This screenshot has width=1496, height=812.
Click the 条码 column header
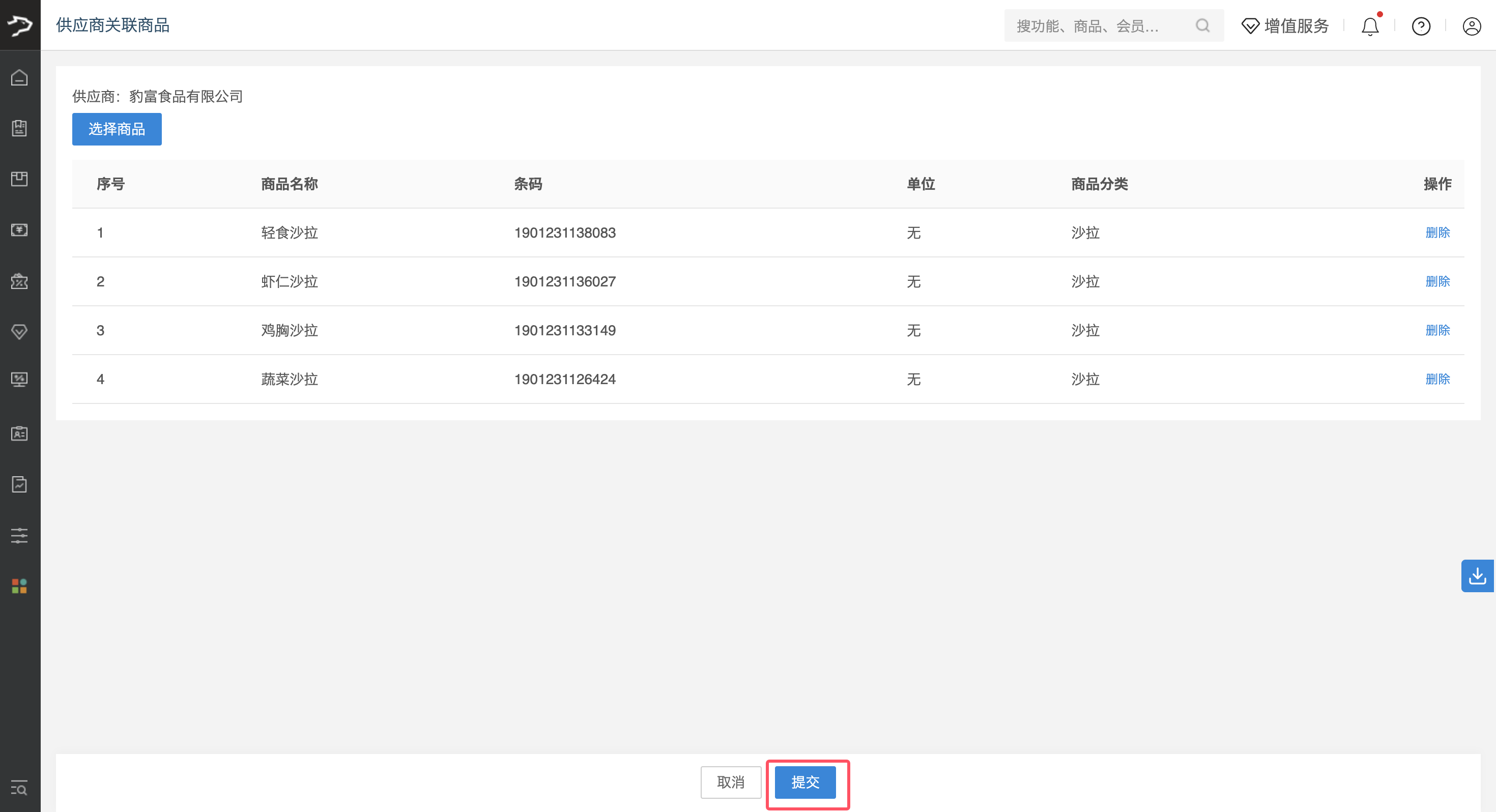[528, 184]
